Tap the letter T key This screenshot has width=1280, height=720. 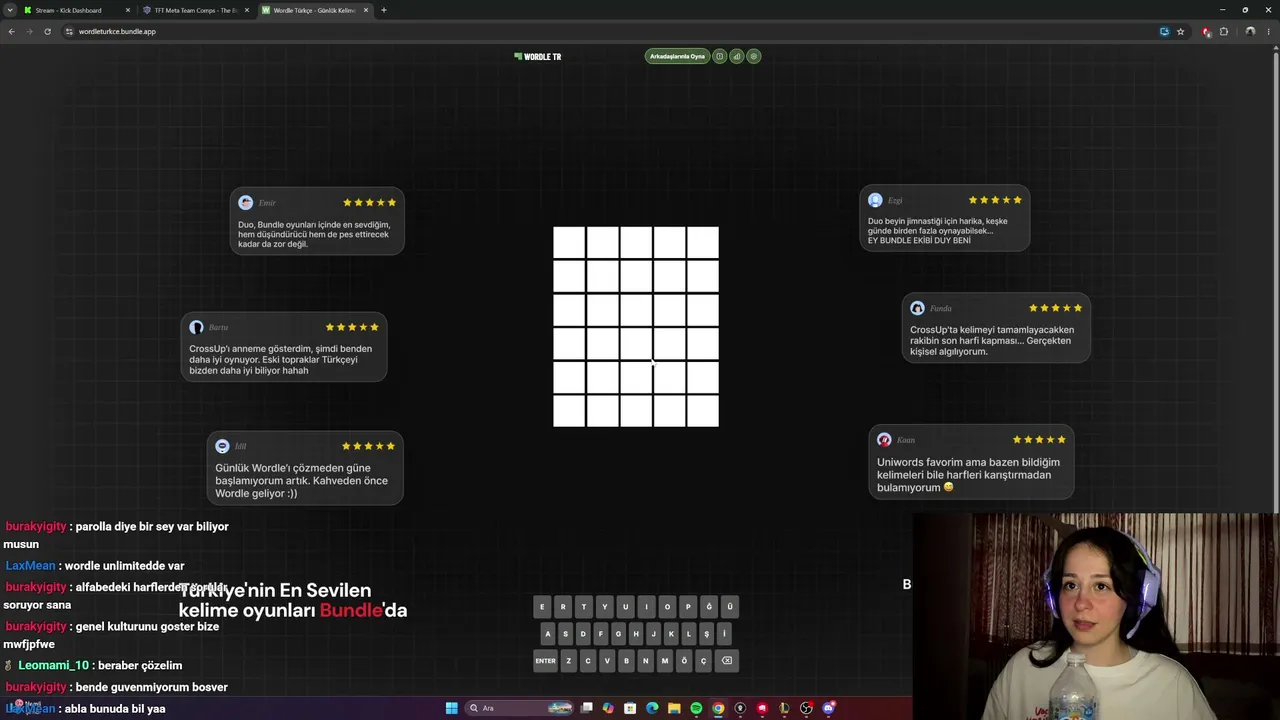[584, 607]
